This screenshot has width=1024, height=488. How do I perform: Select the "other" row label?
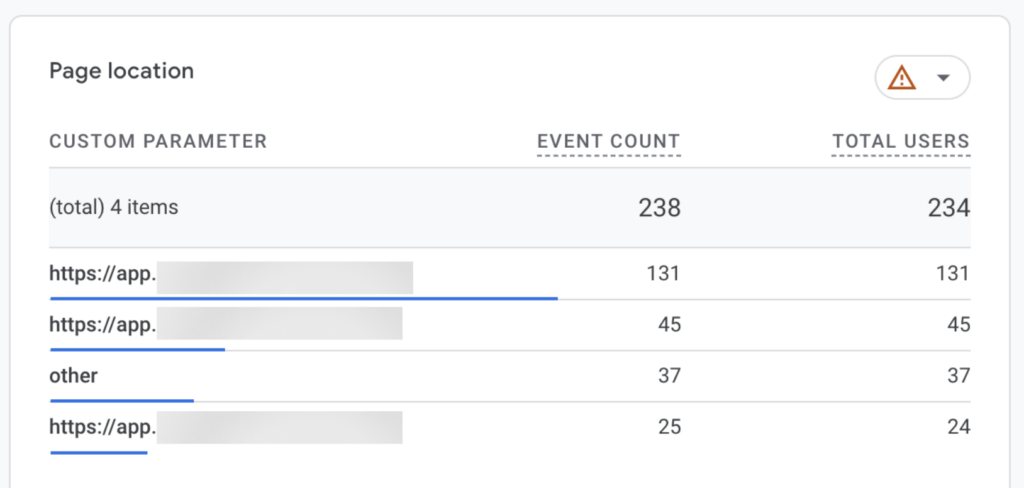(73, 376)
